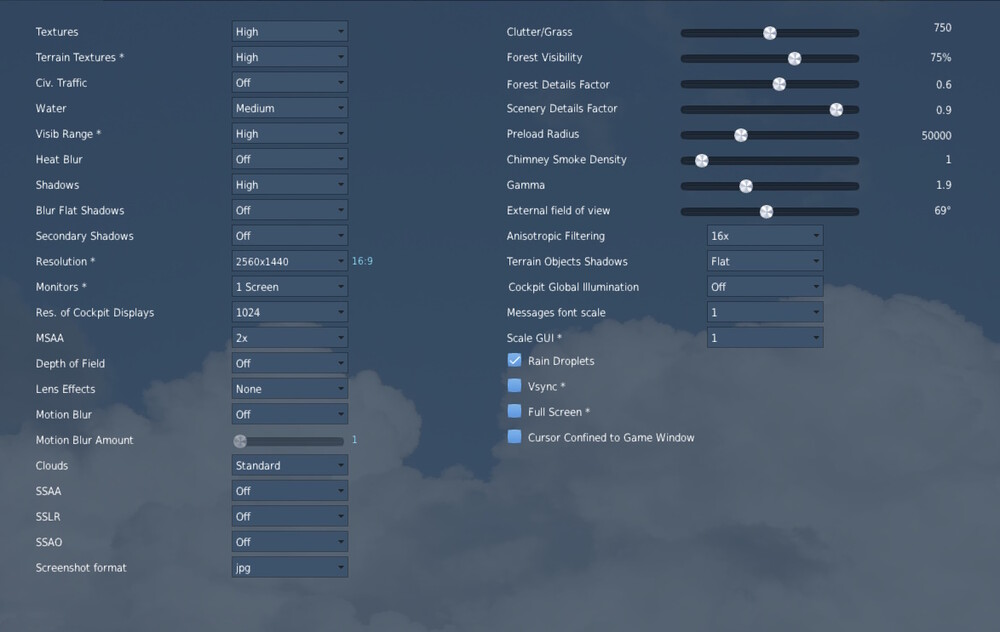Open the Resolution dropdown showing 2560x1440
Screen dimensions: 1000x632
(289, 261)
